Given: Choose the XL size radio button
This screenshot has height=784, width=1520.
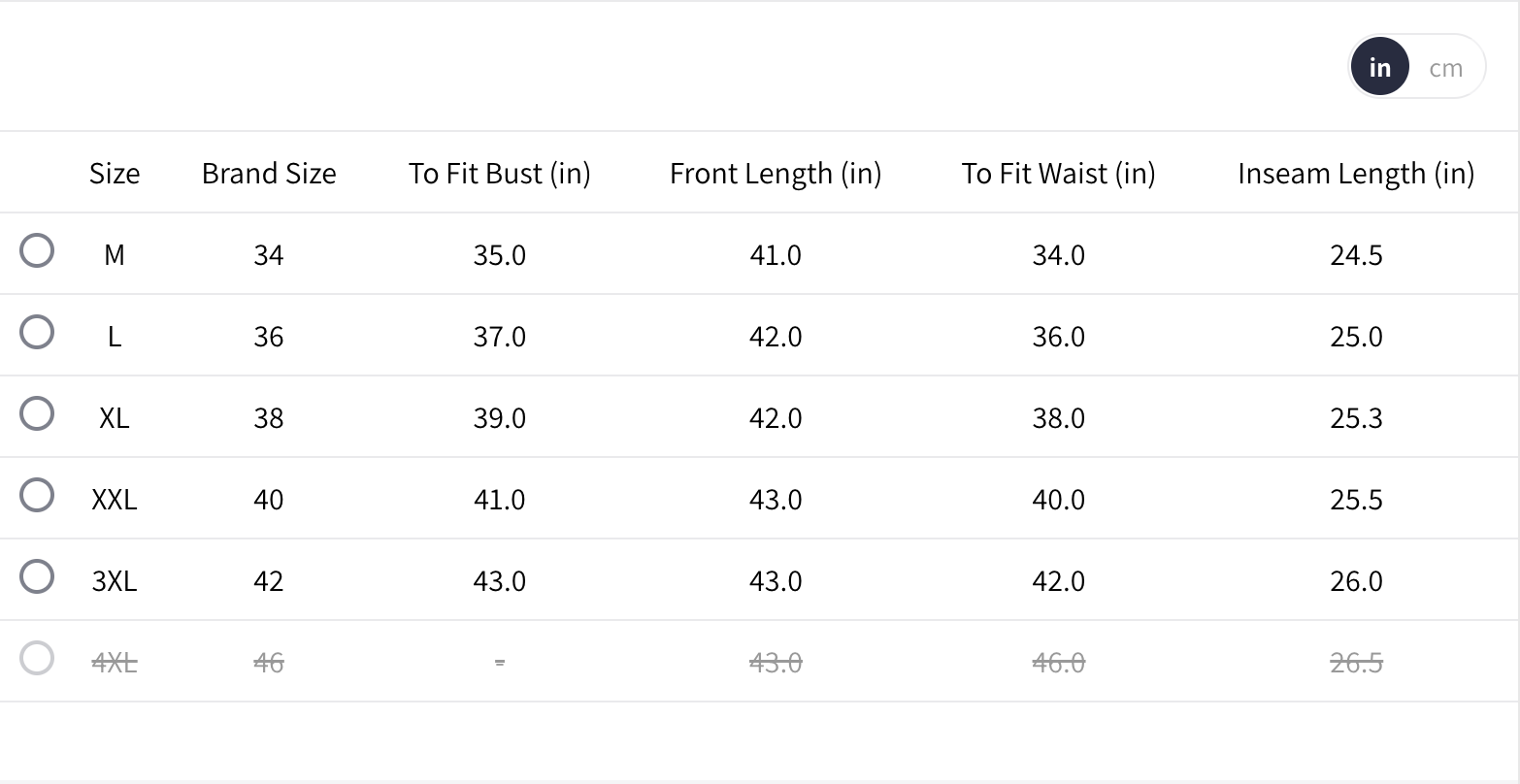Looking at the screenshot, I should click(37, 414).
